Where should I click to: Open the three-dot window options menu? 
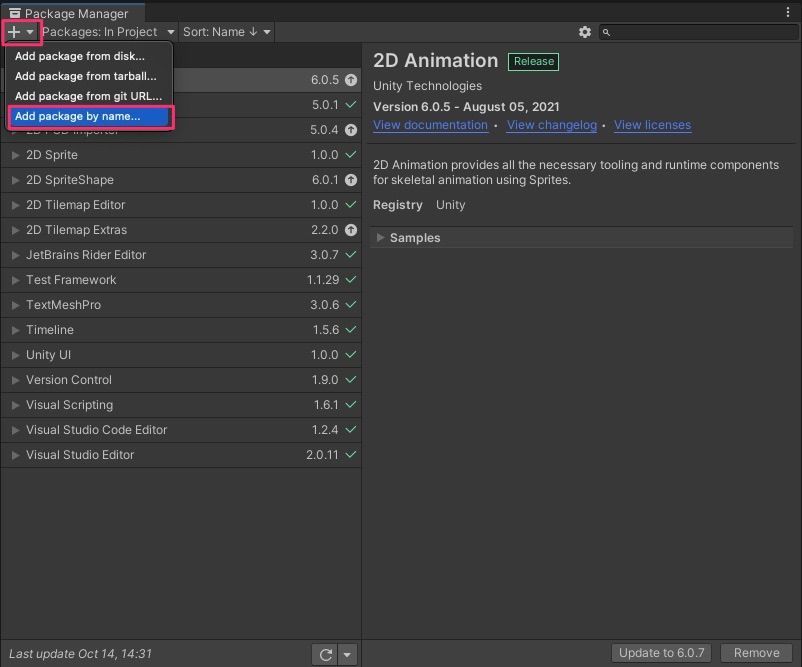coord(788,12)
